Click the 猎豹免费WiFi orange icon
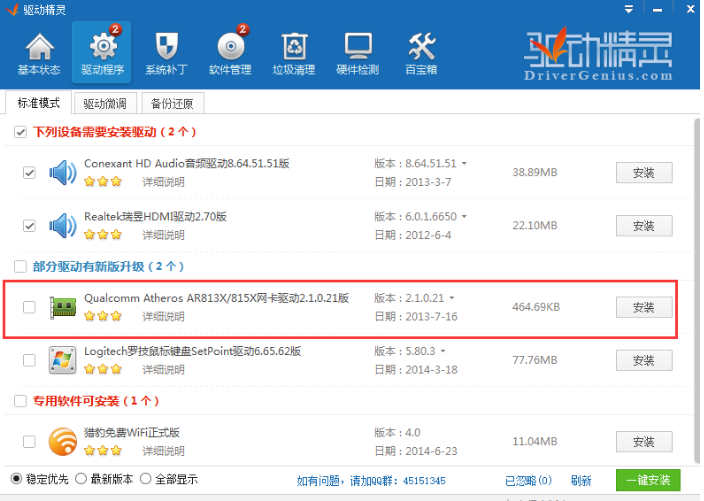The height and width of the screenshot is (501, 704). coord(62,441)
